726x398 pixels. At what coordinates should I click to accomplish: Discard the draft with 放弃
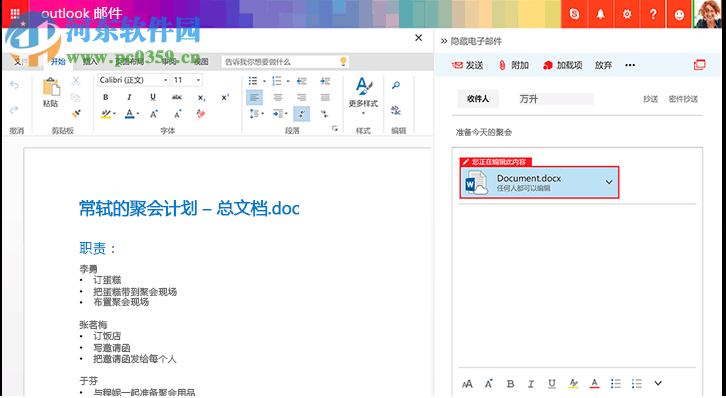pos(603,65)
